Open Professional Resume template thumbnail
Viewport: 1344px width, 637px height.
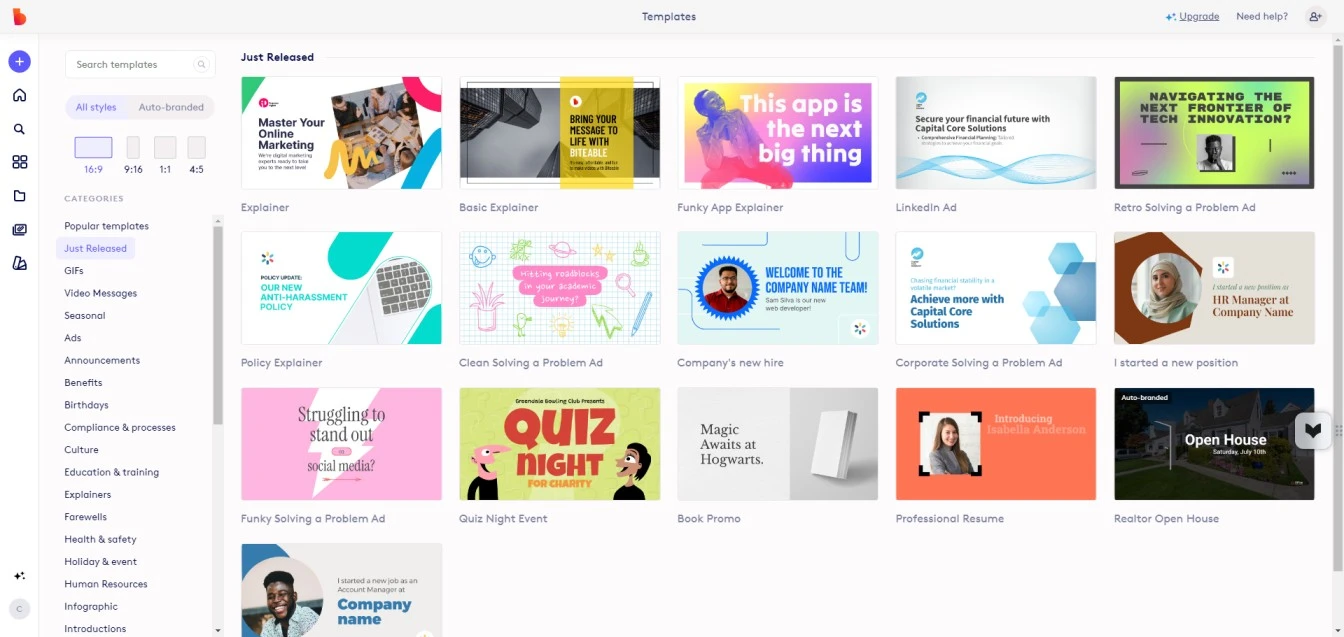pos(996,444)
